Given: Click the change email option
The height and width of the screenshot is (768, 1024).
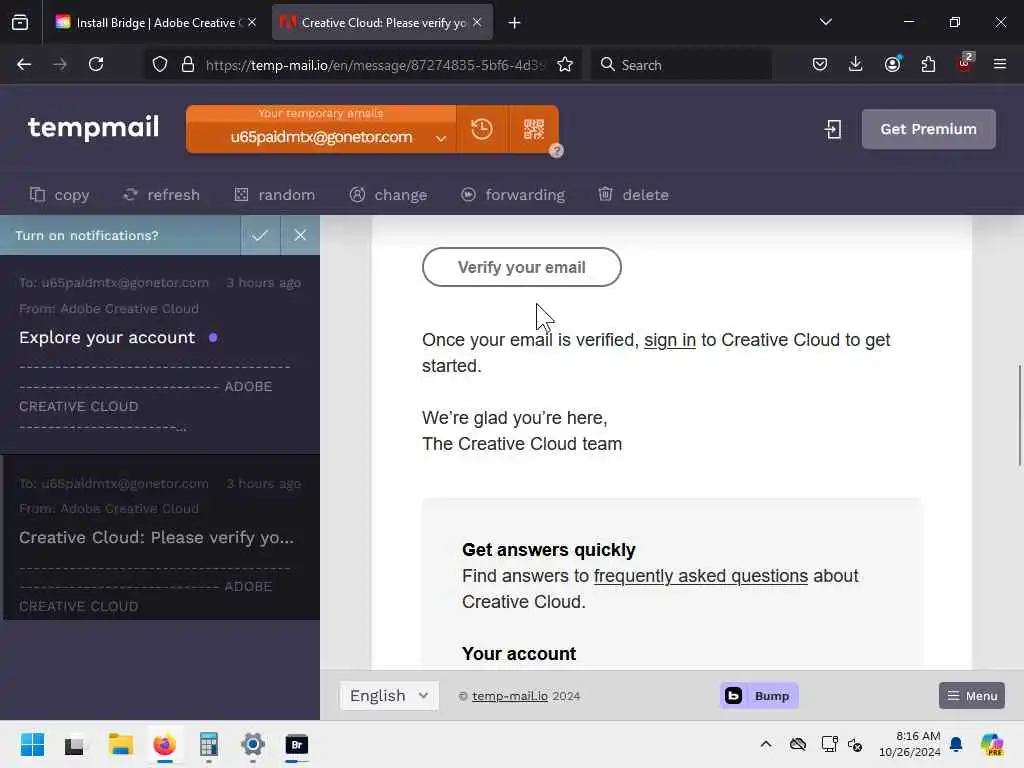Looking at the screenshot, I should 389,195.
